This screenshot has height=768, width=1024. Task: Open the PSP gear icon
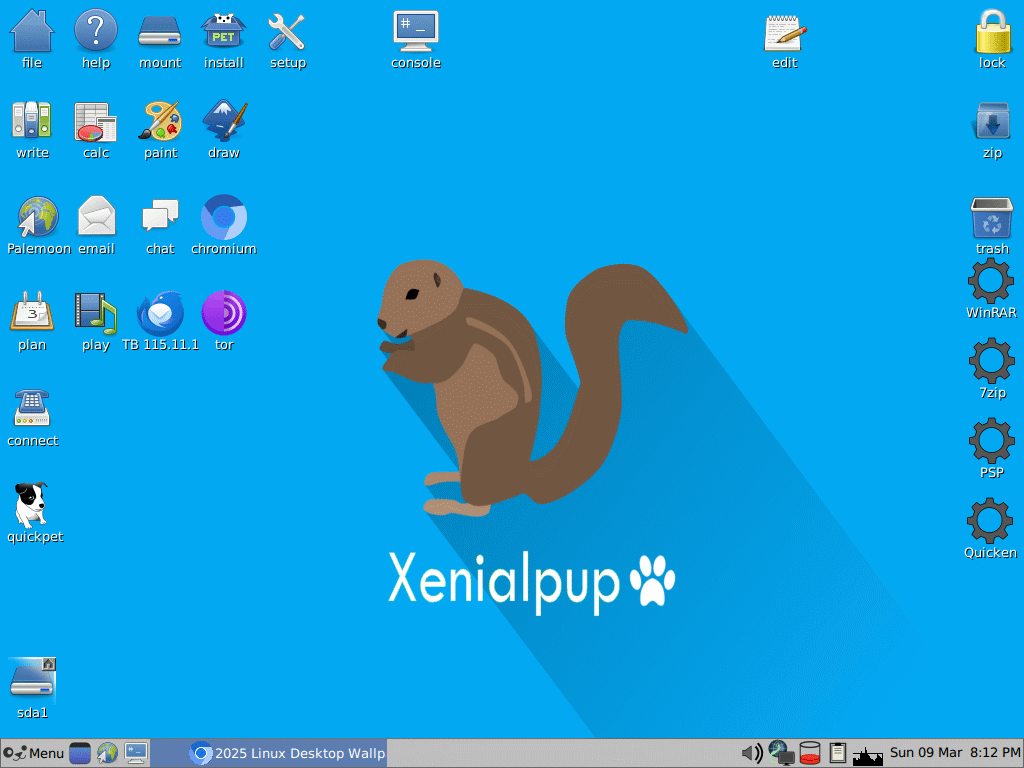(992, 441)
